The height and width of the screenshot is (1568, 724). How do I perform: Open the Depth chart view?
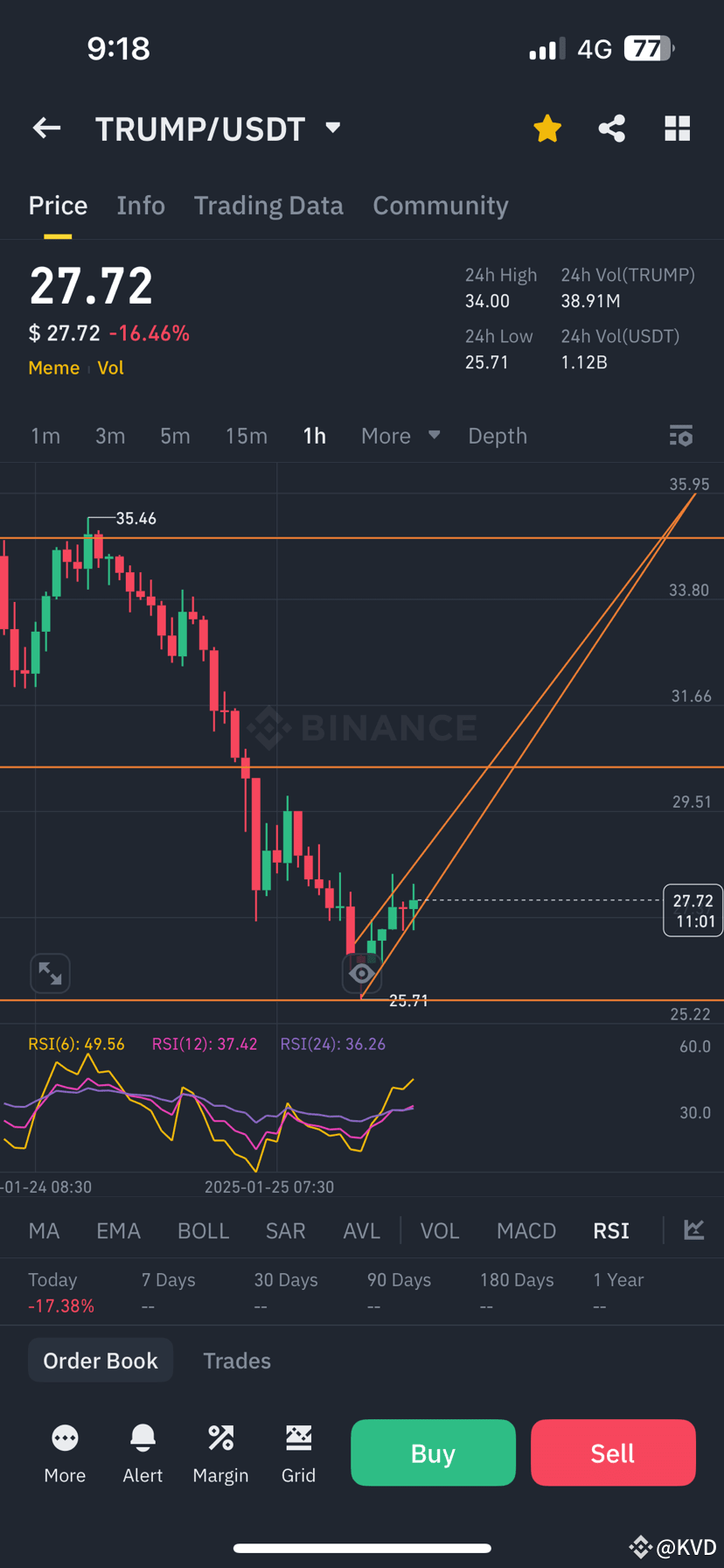click(x=498, y=436)
